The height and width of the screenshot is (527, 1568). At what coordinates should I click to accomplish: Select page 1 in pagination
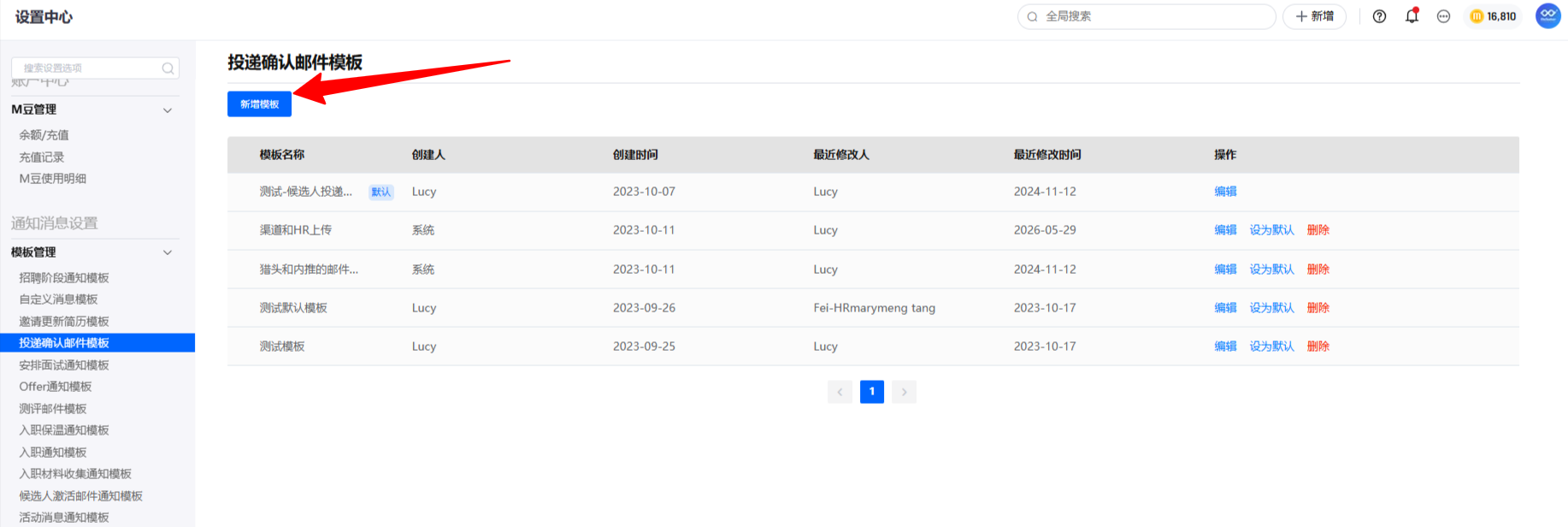pyautogui.click(x=872, y=392)
